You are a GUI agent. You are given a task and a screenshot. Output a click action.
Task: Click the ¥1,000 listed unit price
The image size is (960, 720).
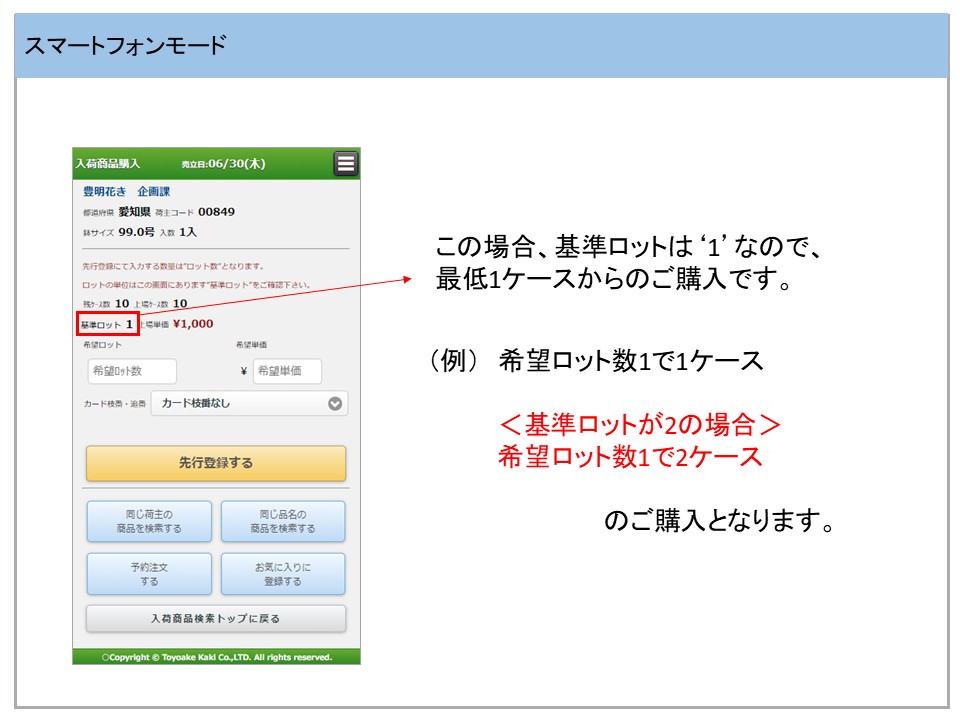click(x=193, y=324)
